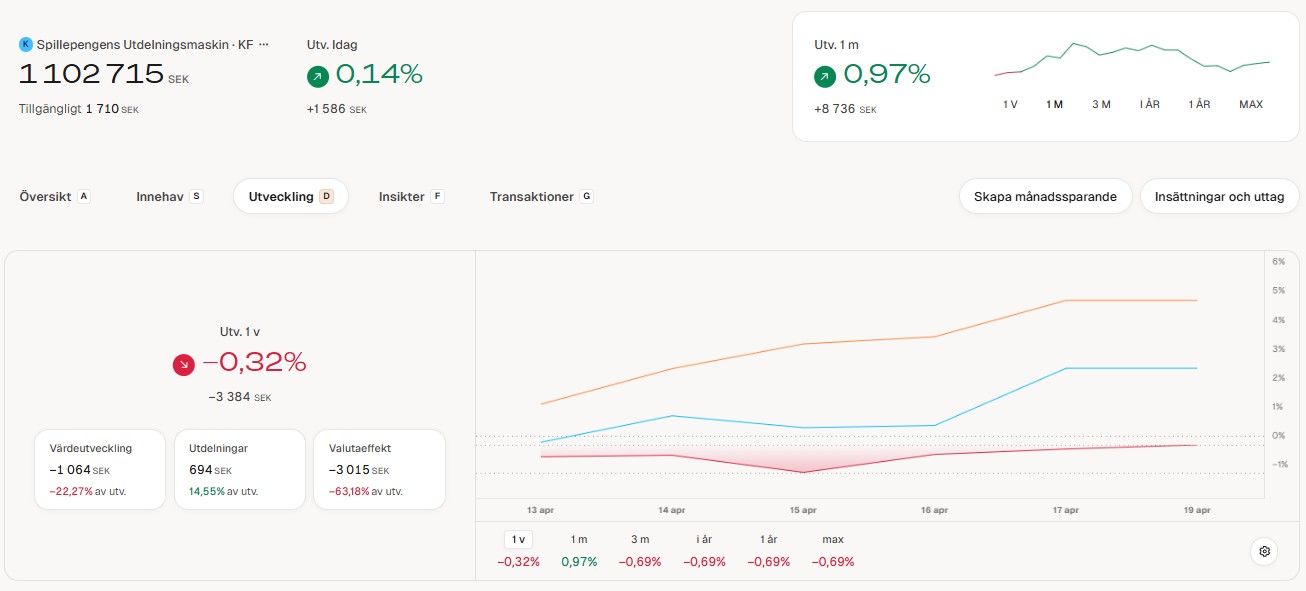Click Skapa månadssparande button
The image size is (1306, 591).
(x=1045, y=197)
